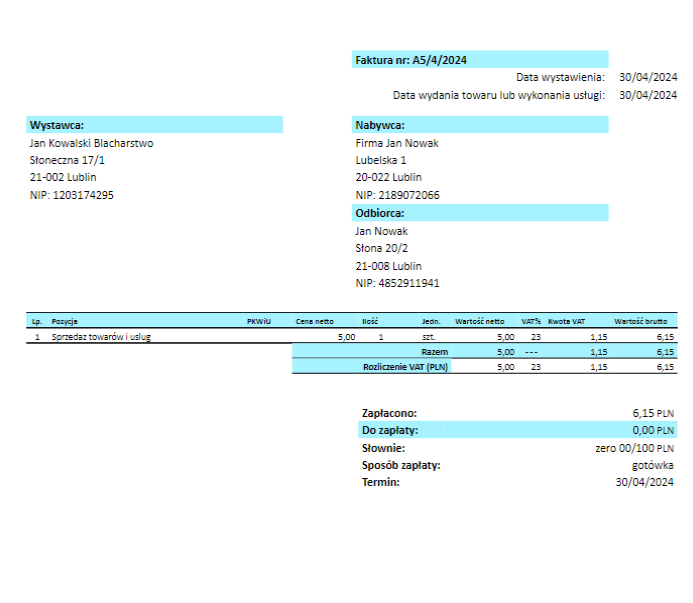The height and width of the screenshot is (603, 693).
Task: Click the Cena netto column header
Action: 315,321
